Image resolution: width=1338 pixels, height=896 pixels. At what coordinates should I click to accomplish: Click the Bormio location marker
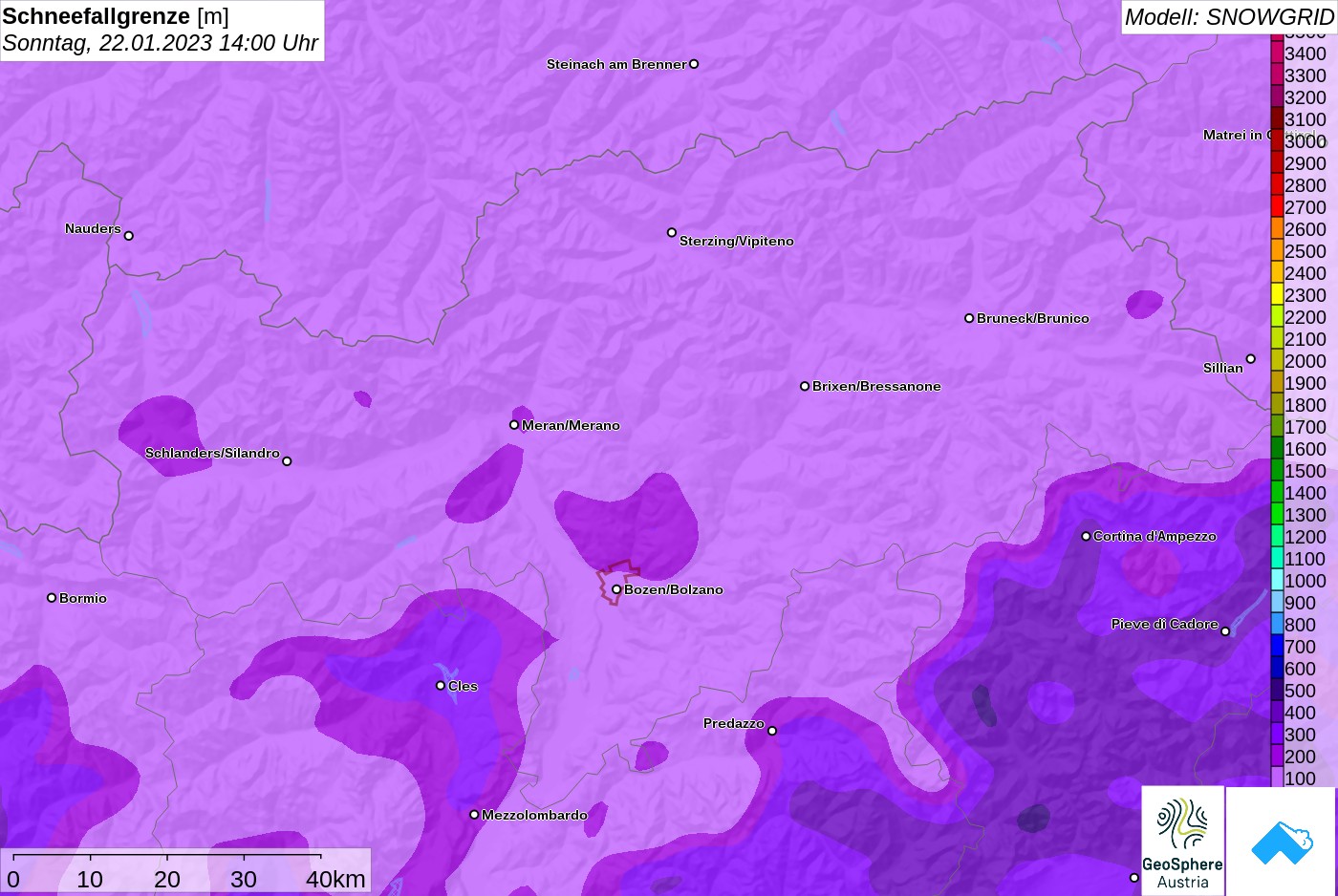(52, 598)
